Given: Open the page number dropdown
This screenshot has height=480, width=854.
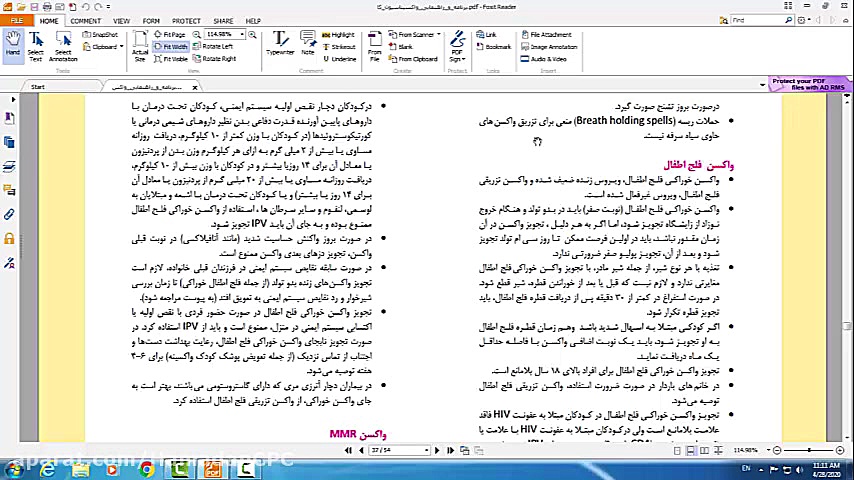Looking at the screenshot, I should click(x=426, y=451).
